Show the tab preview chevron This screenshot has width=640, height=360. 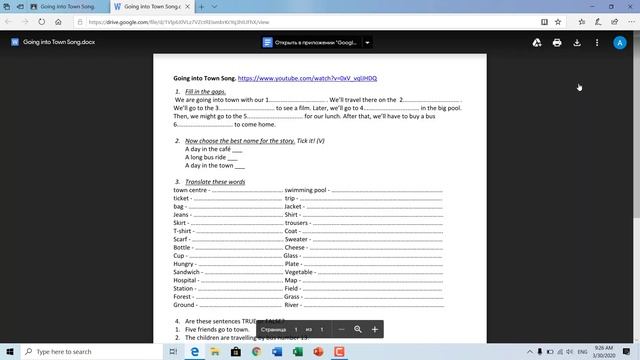pos(214,7)
